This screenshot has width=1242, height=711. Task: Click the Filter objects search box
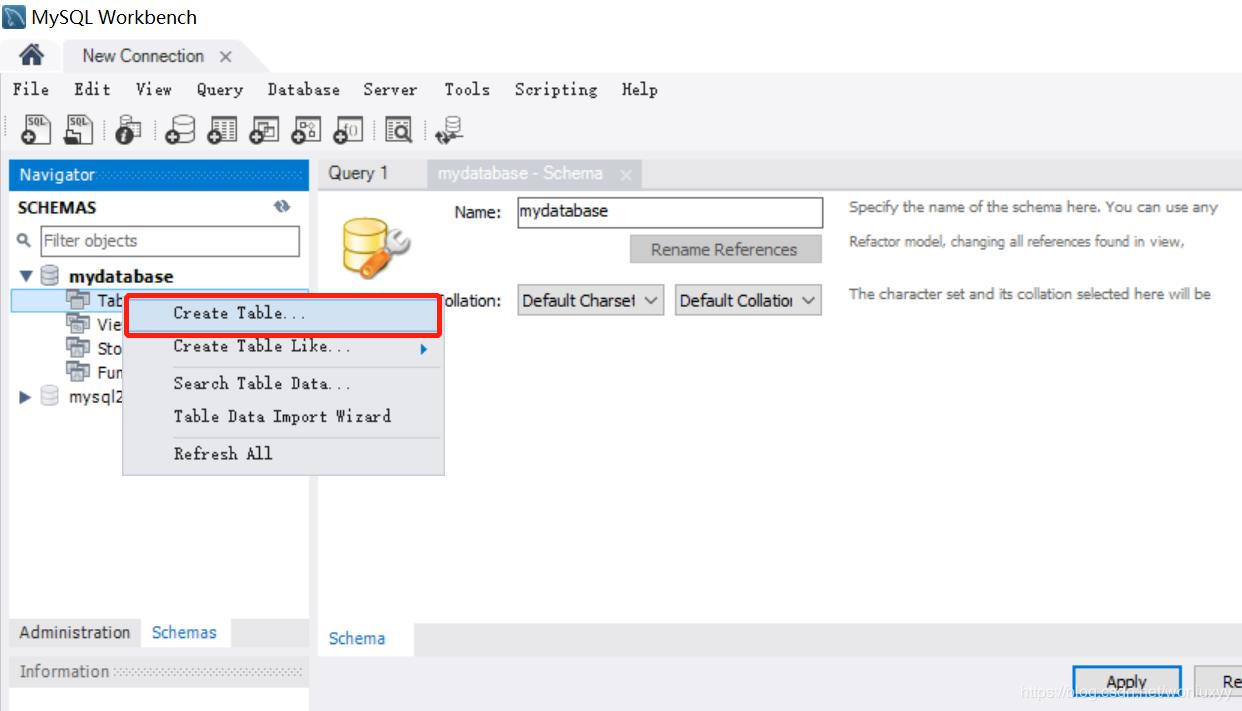pos(169,241)
